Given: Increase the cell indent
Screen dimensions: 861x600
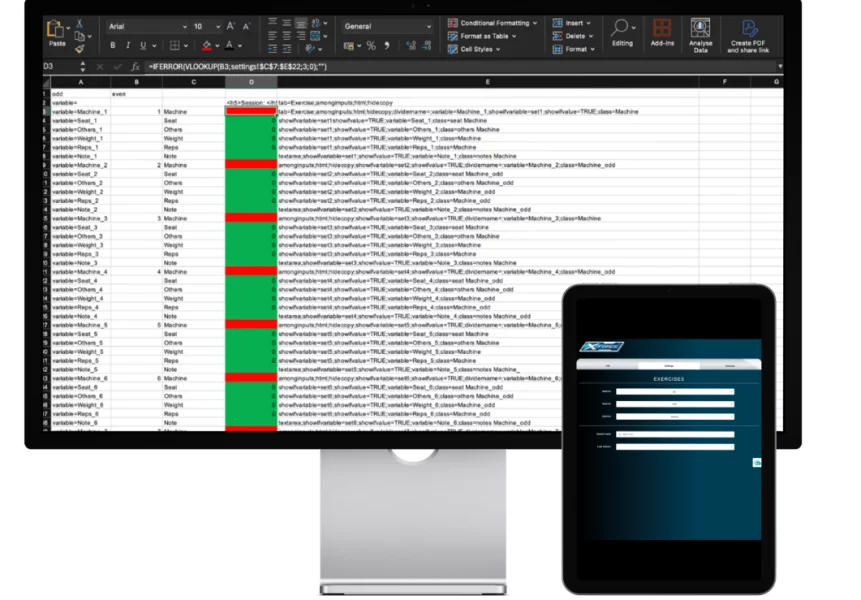Looking at the screenshot, I should pyautogui.click(x=287, y=49).
